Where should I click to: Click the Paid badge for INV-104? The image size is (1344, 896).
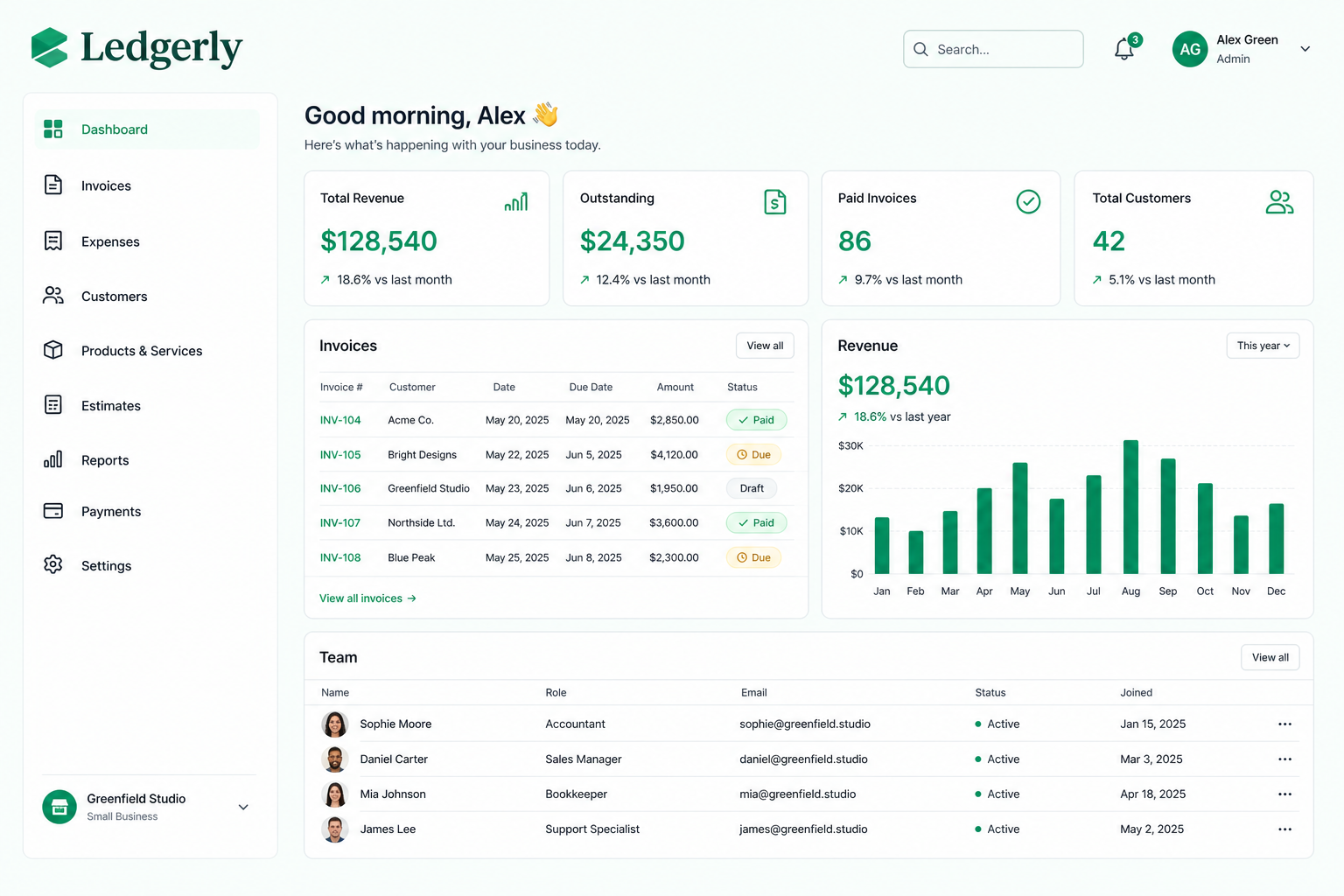point(756,420)
